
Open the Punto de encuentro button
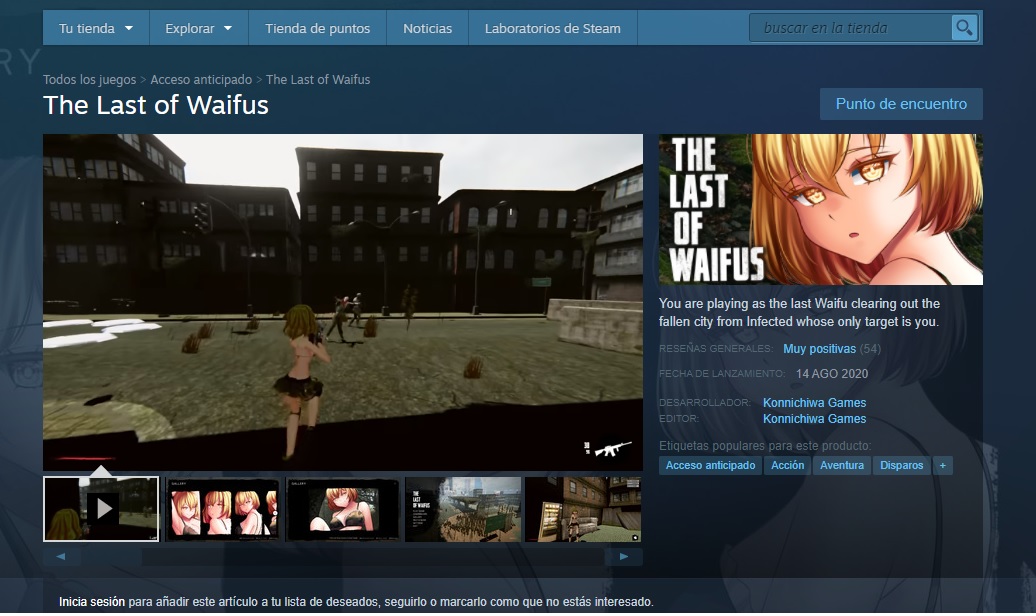point(901,104)
